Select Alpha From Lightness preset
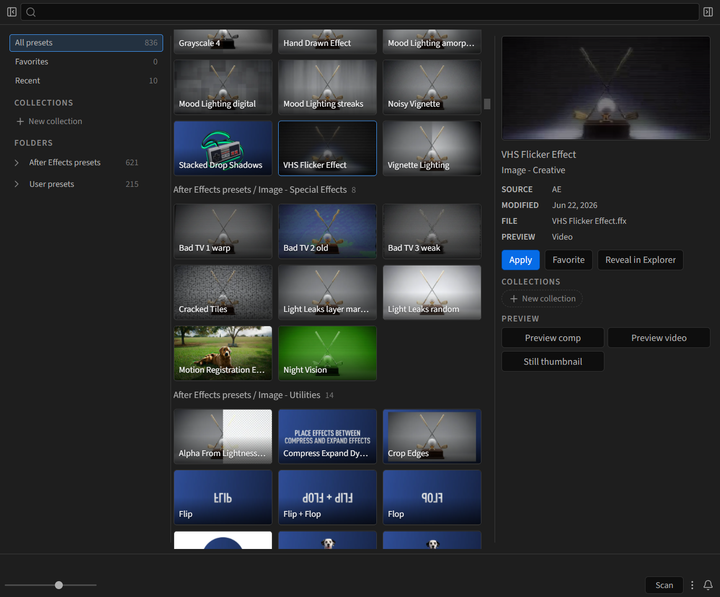720x597 pixels. click(x=223, y=436)
